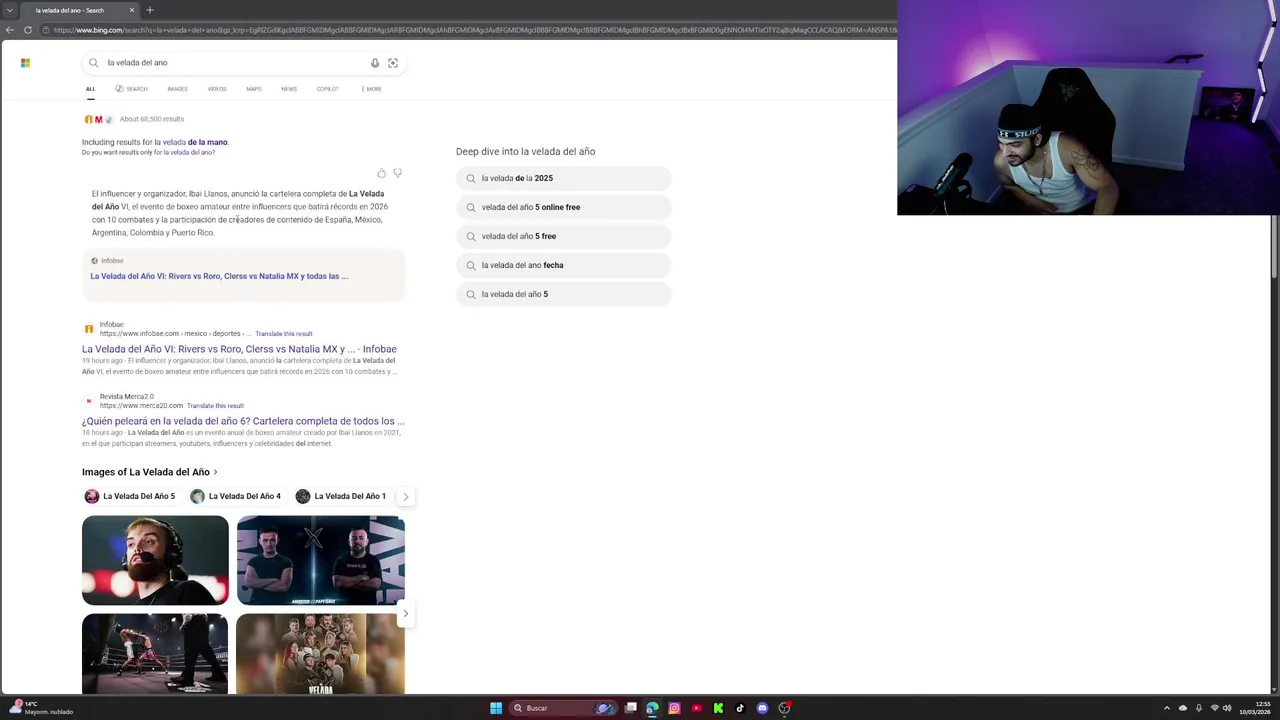This screenshot has height=720, width=1280.
Task: Open the OBS icon on the taskbar
Action: coord(785,708)
